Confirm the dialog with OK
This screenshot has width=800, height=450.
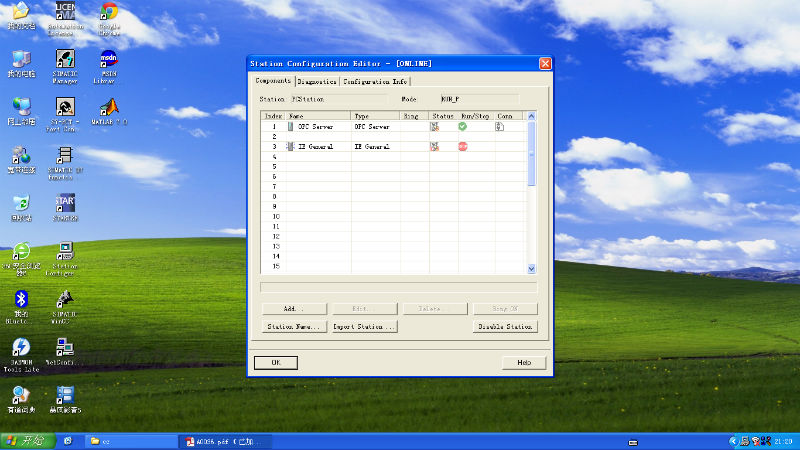pyautogui.click(x=276, y=363)
